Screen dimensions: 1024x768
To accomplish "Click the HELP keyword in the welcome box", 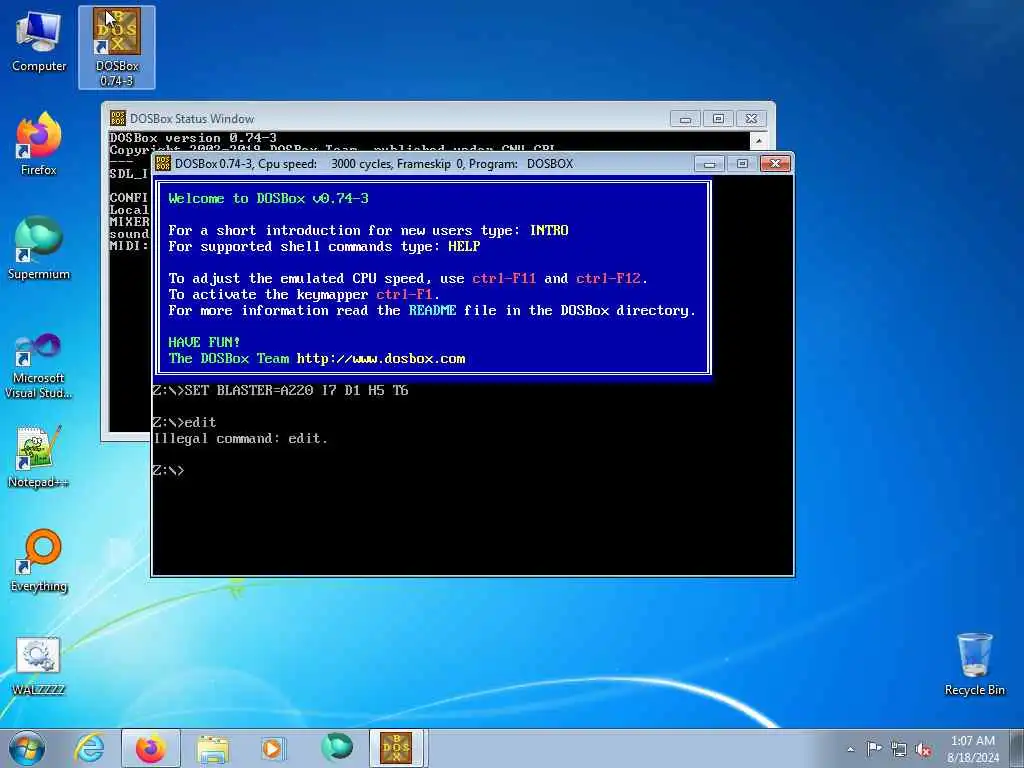I will coord(464,246).
